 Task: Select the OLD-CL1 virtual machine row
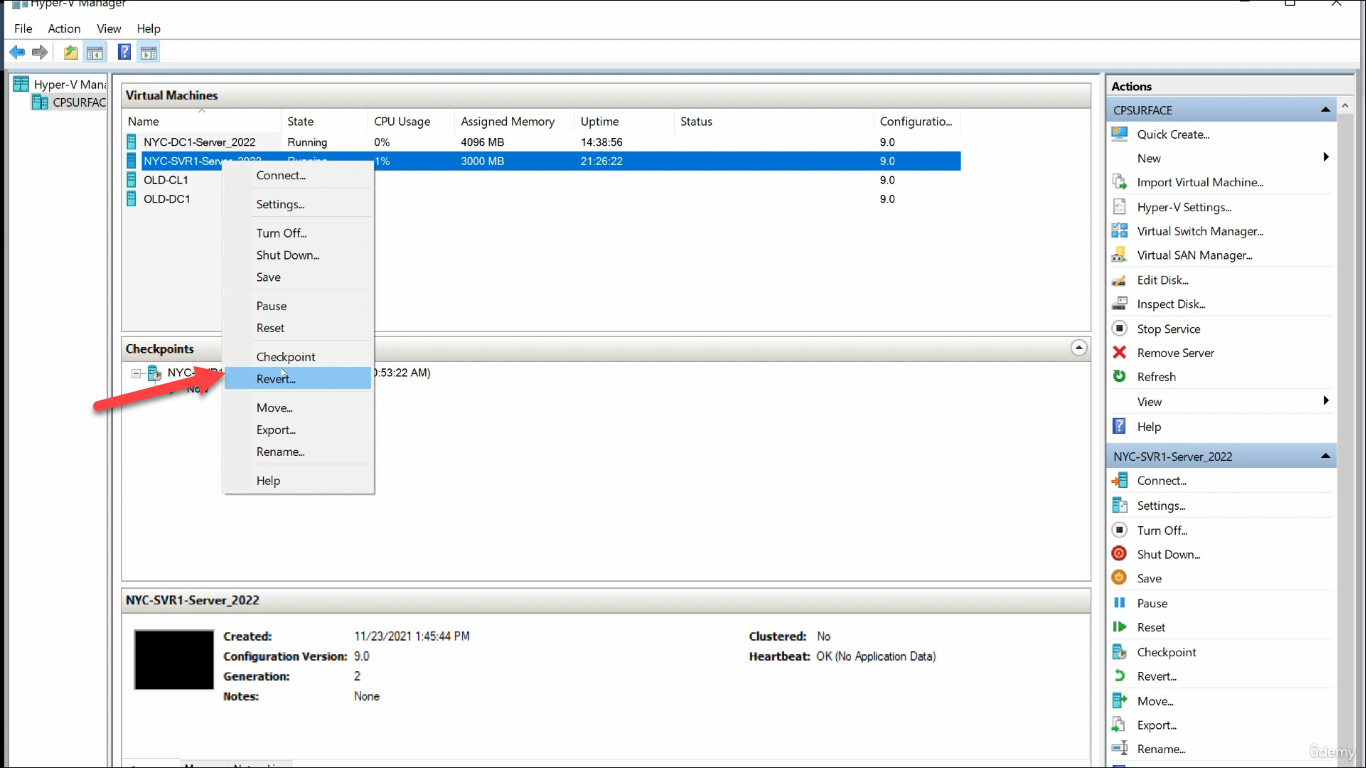pos(541,180)
